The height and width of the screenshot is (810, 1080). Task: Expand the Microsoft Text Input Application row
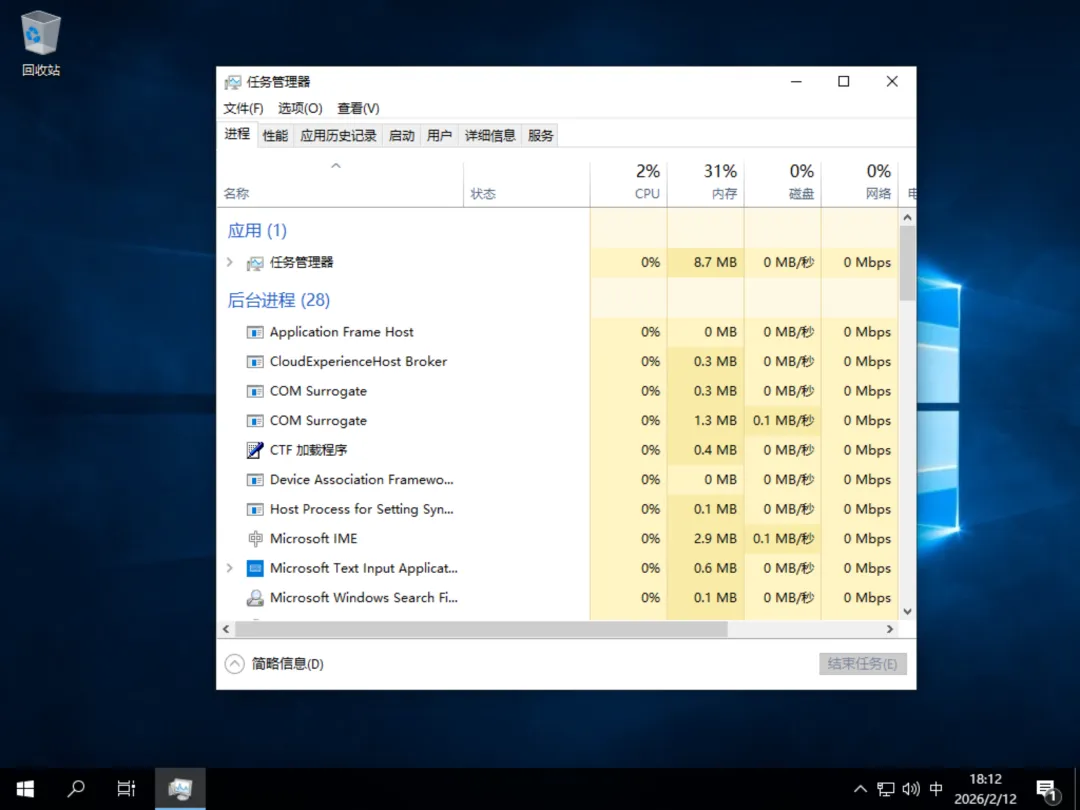click(230, 568)
